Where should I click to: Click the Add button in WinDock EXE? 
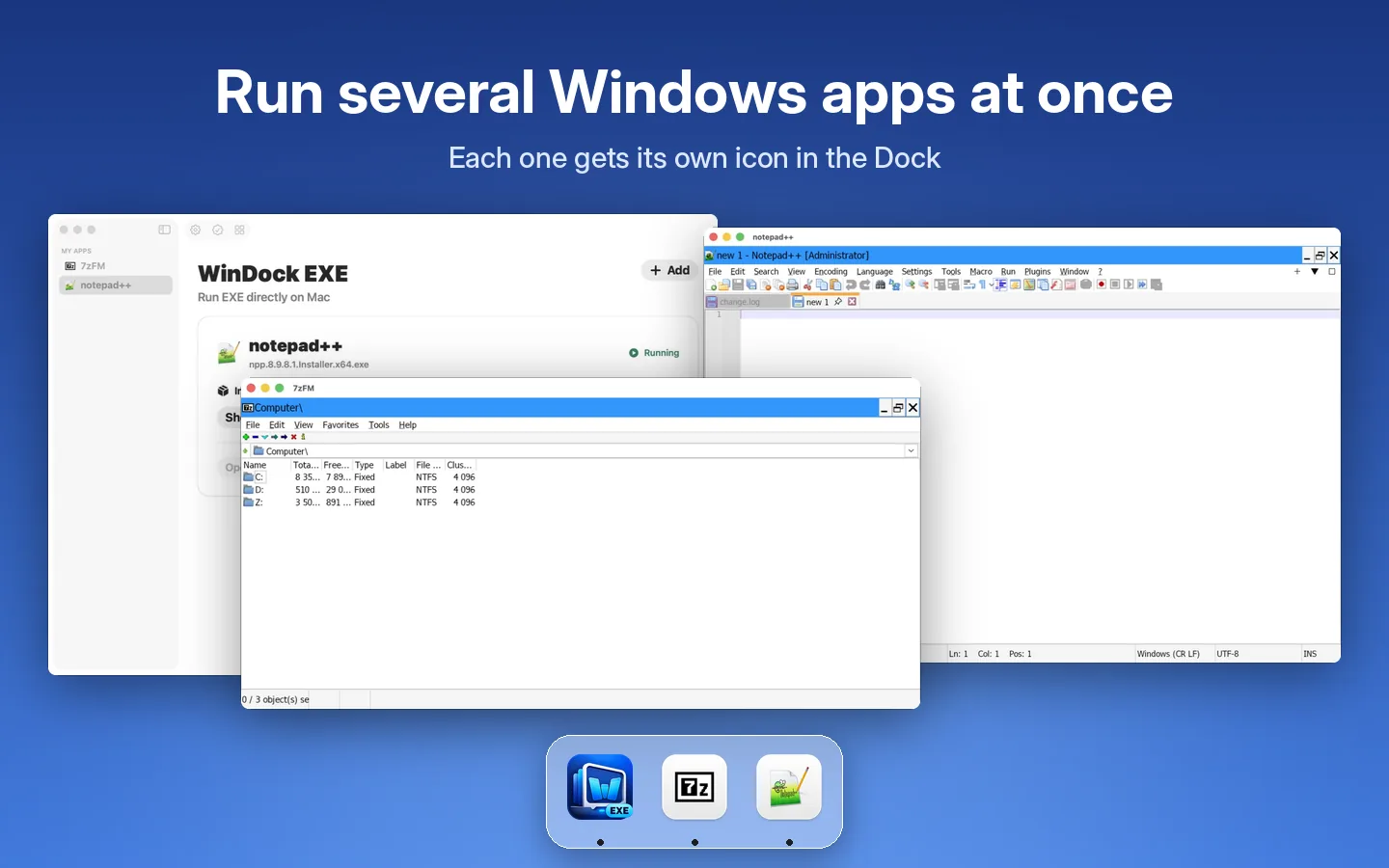[x=670, y=271]
